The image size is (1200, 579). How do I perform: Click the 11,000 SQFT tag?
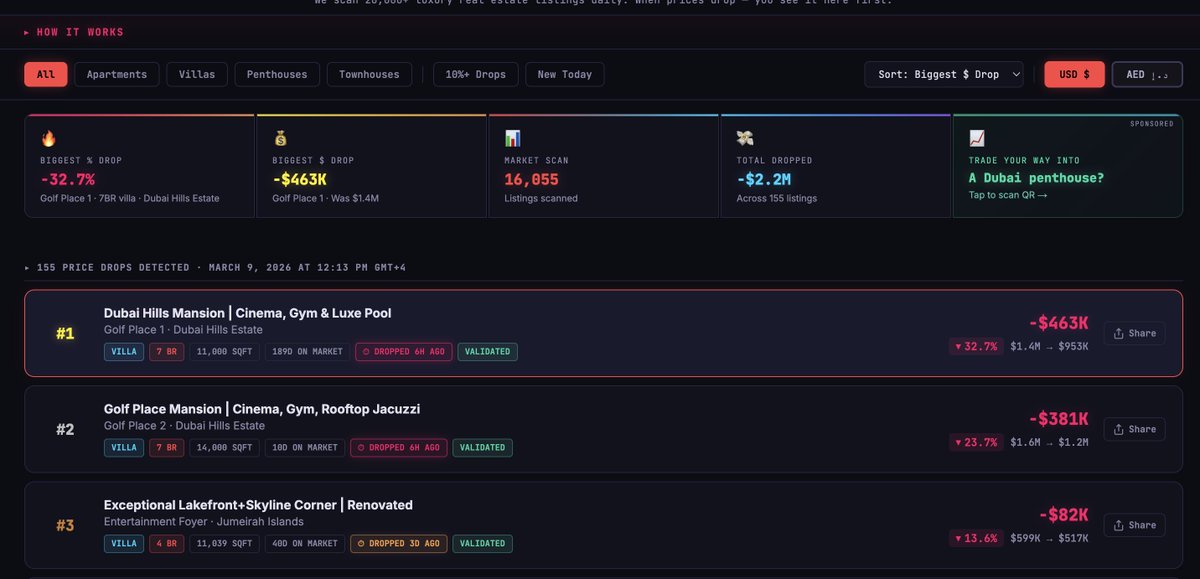pyautogui.click(x=225, y=352)
